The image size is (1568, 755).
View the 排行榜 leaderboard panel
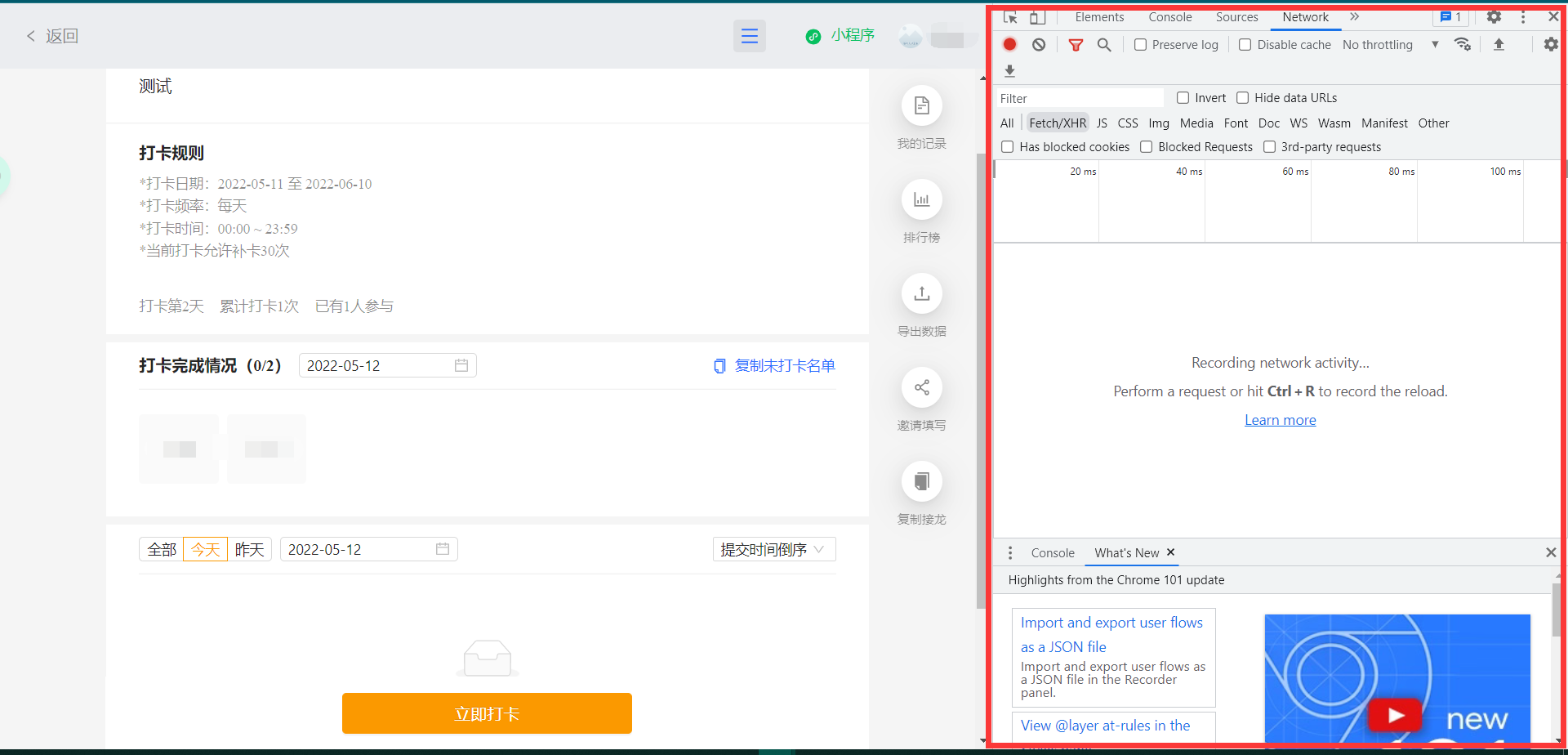pyautogui.click(x=921, y=211)
